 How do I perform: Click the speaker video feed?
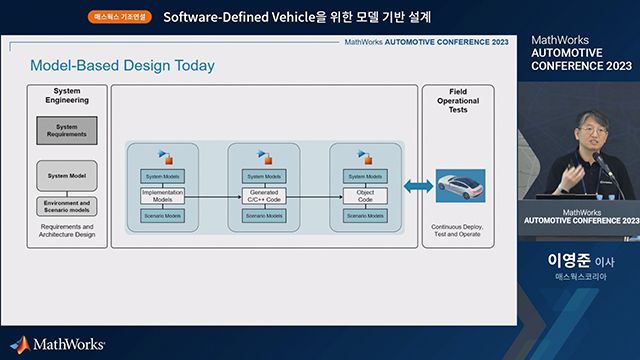coord(579,161)
